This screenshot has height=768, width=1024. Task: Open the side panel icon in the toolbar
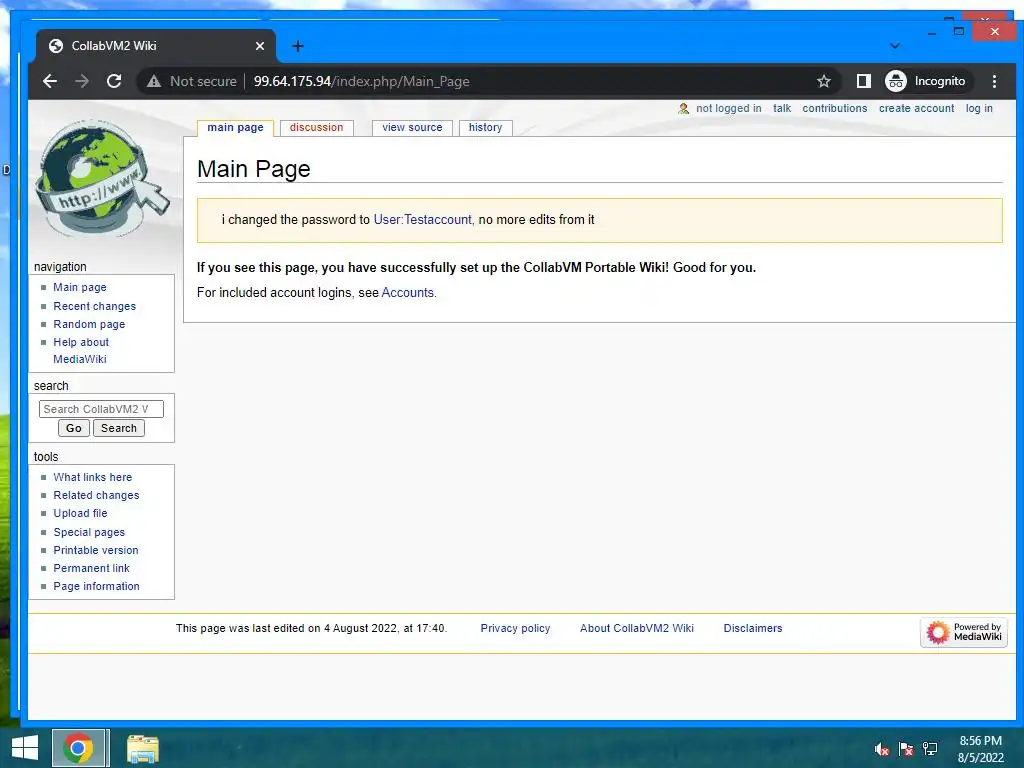click(x=863, y=81)
